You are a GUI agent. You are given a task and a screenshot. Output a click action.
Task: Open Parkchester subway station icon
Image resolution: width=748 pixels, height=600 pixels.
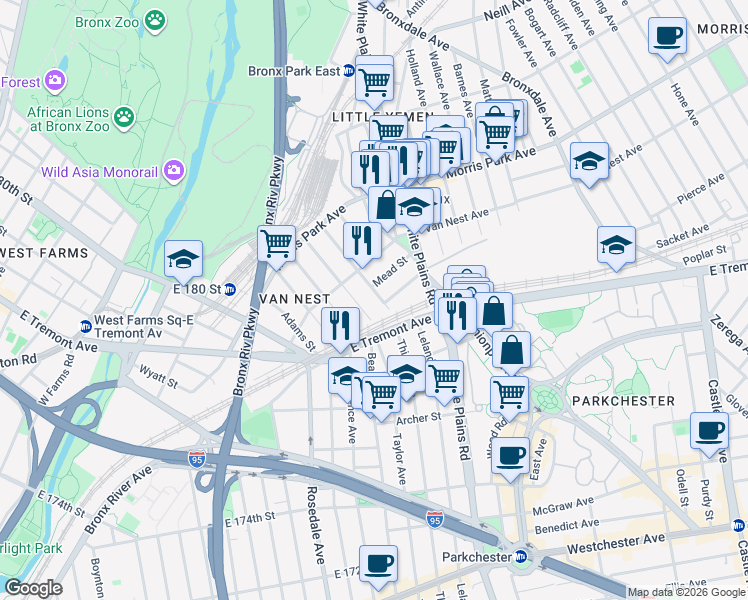(x=520, y=556)
